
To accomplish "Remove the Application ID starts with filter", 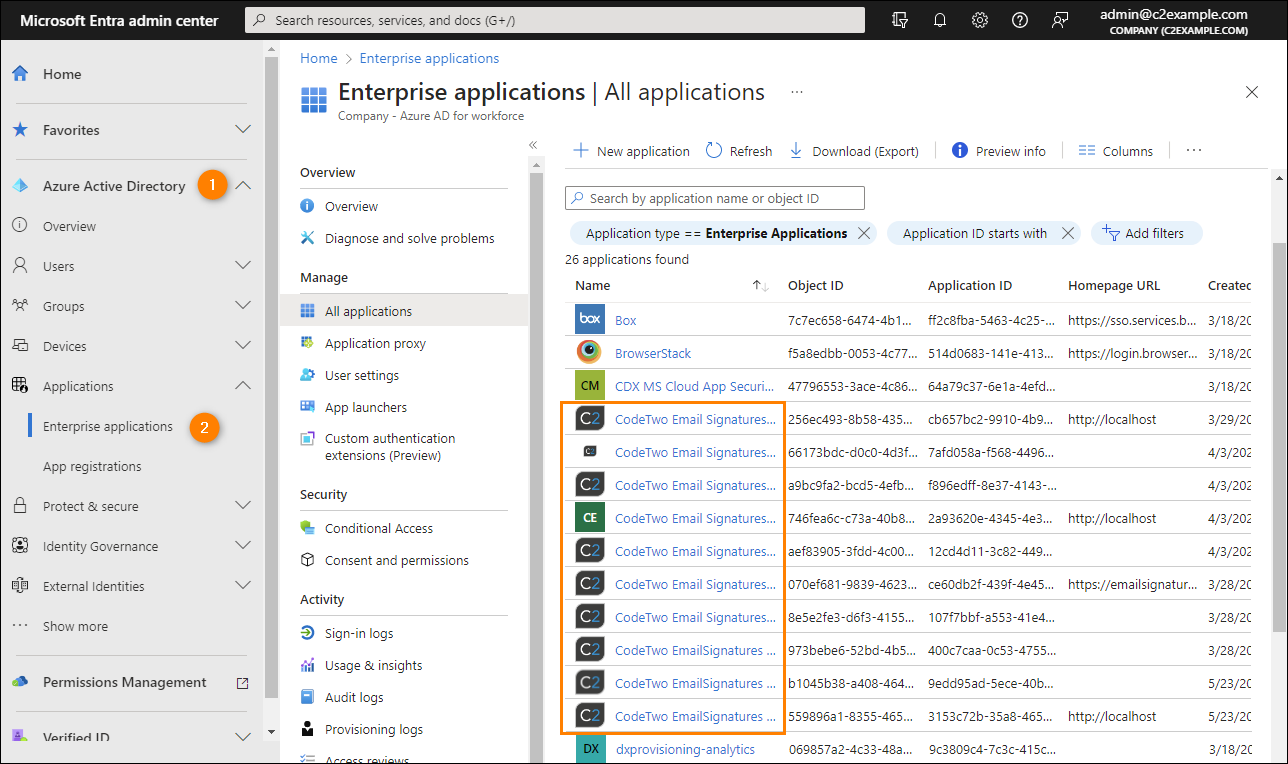I will 1067,233.
